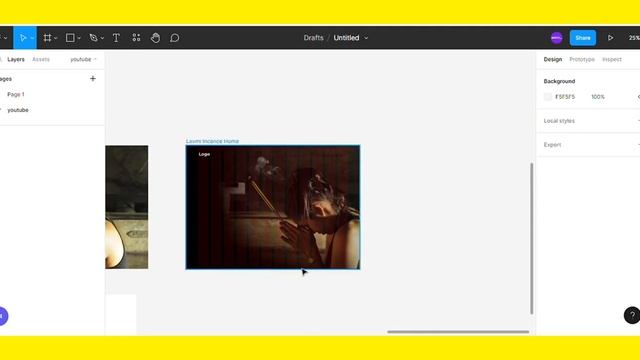This screenshot has width=640, height=360.
Task: Select the youtube page in list
Action: (x=18, y=110)
